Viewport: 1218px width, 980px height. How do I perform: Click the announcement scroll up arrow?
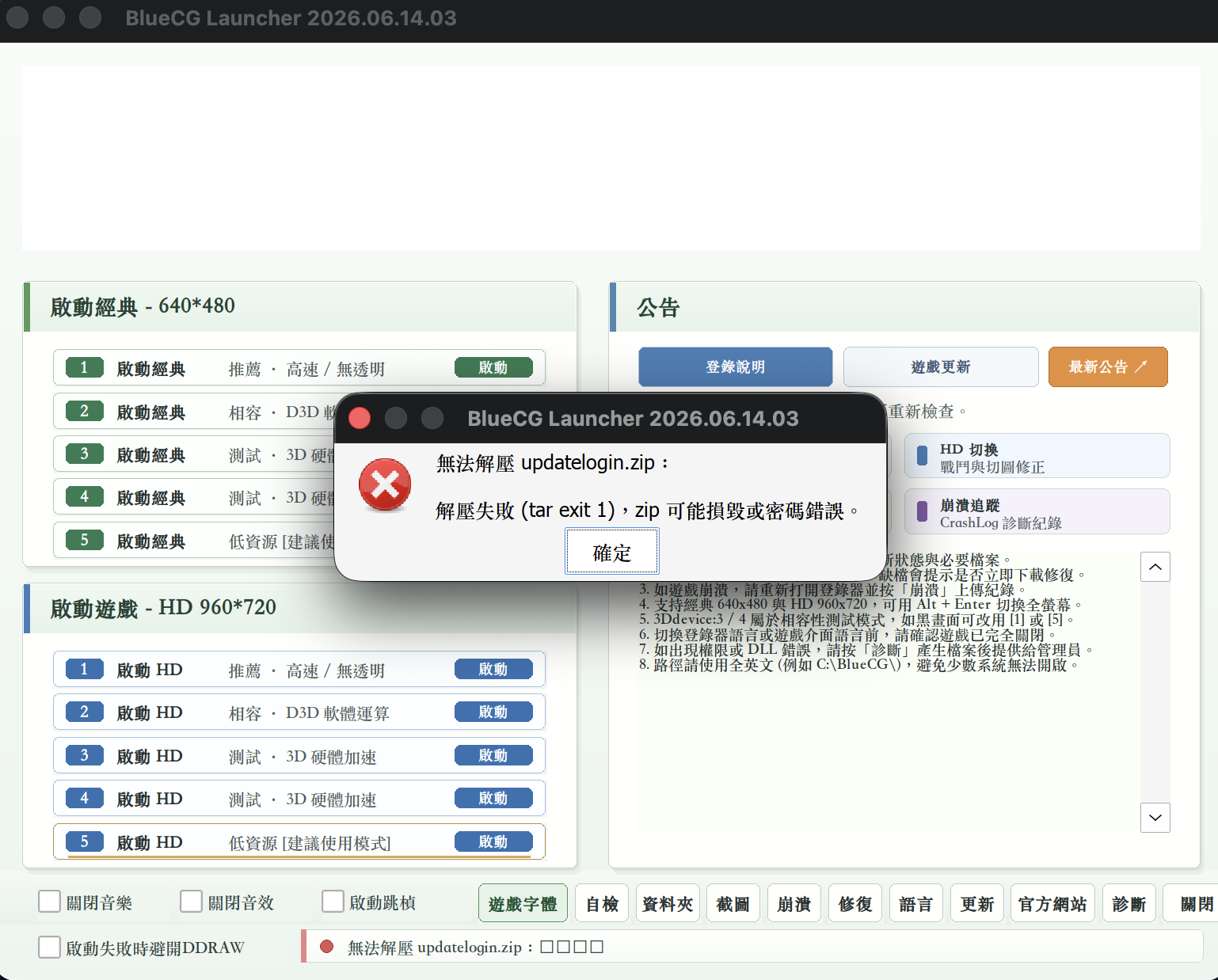1155,567
